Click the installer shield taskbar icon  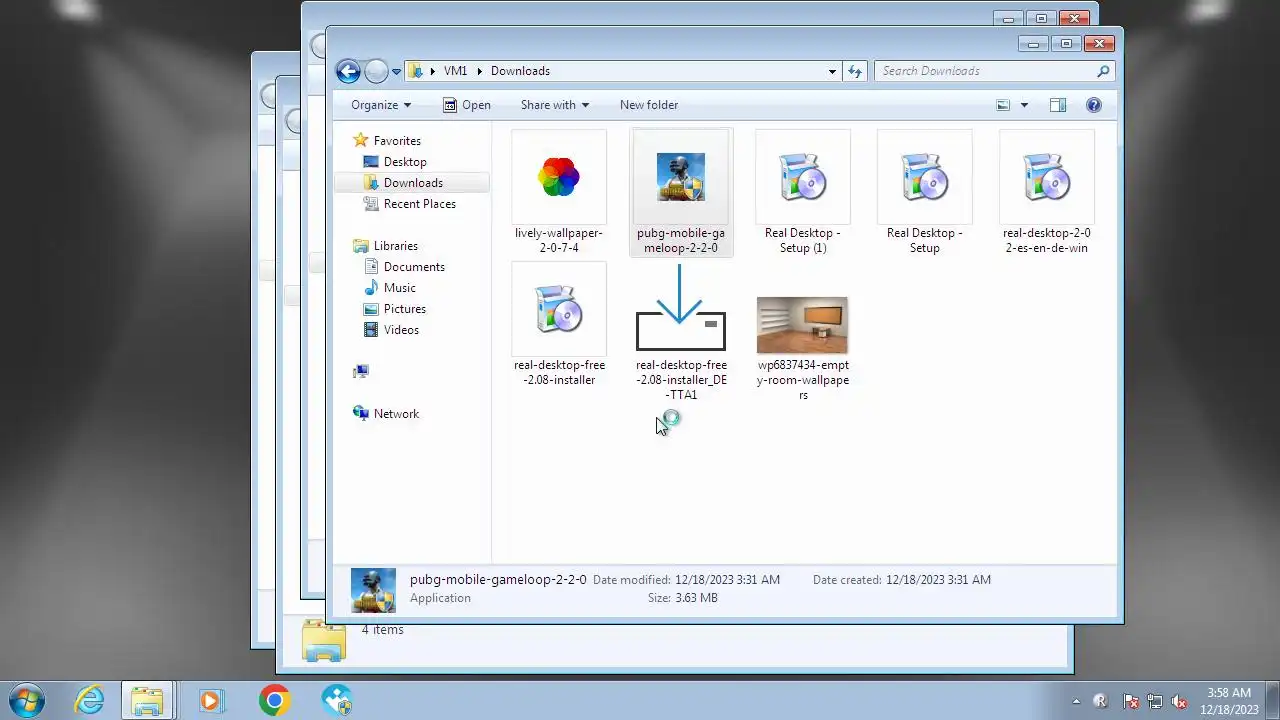[x=337, y=700]
